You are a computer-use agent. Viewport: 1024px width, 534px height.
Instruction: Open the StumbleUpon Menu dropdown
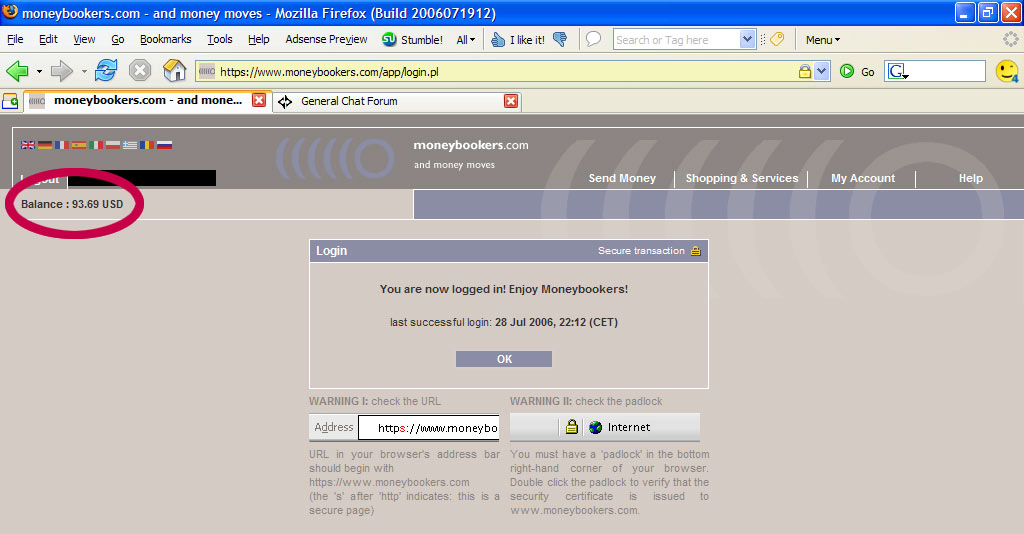823,40
